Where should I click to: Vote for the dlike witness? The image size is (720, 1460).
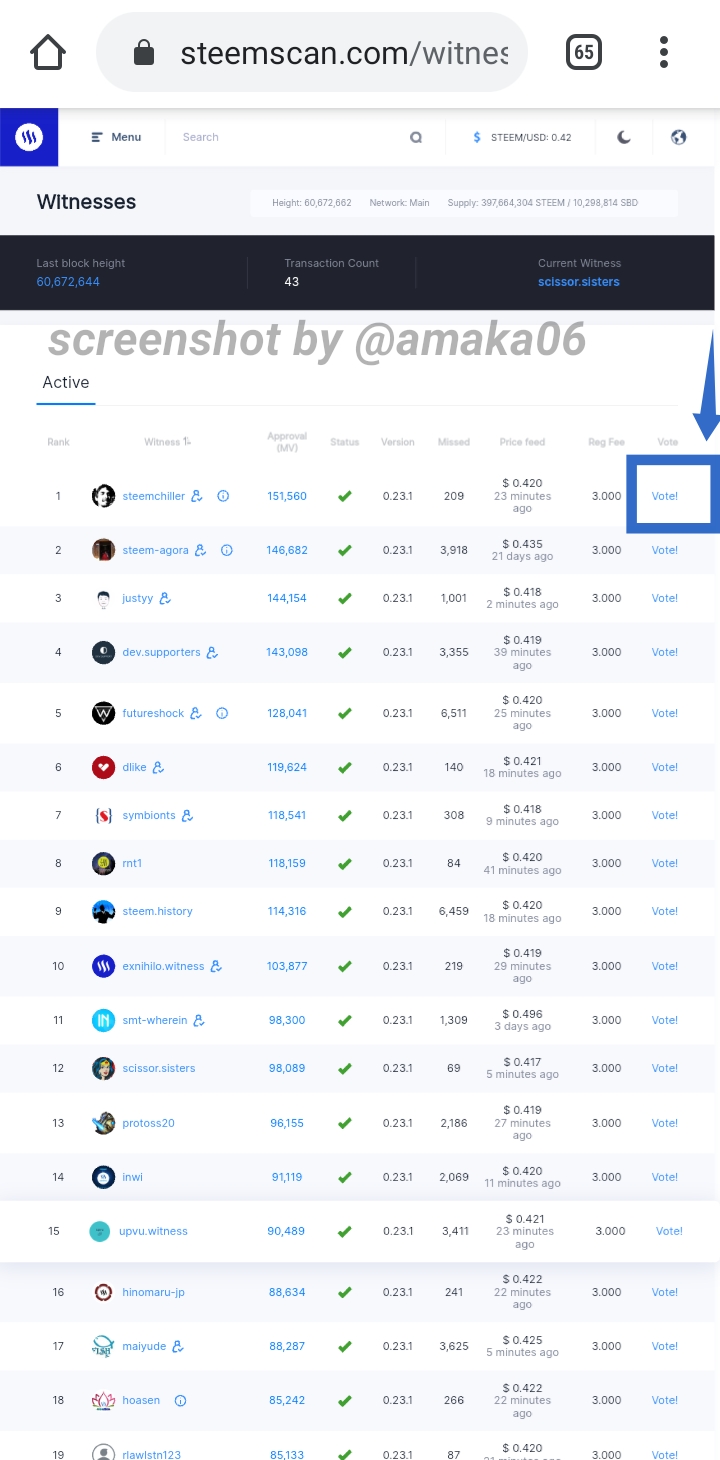point(665,767)
